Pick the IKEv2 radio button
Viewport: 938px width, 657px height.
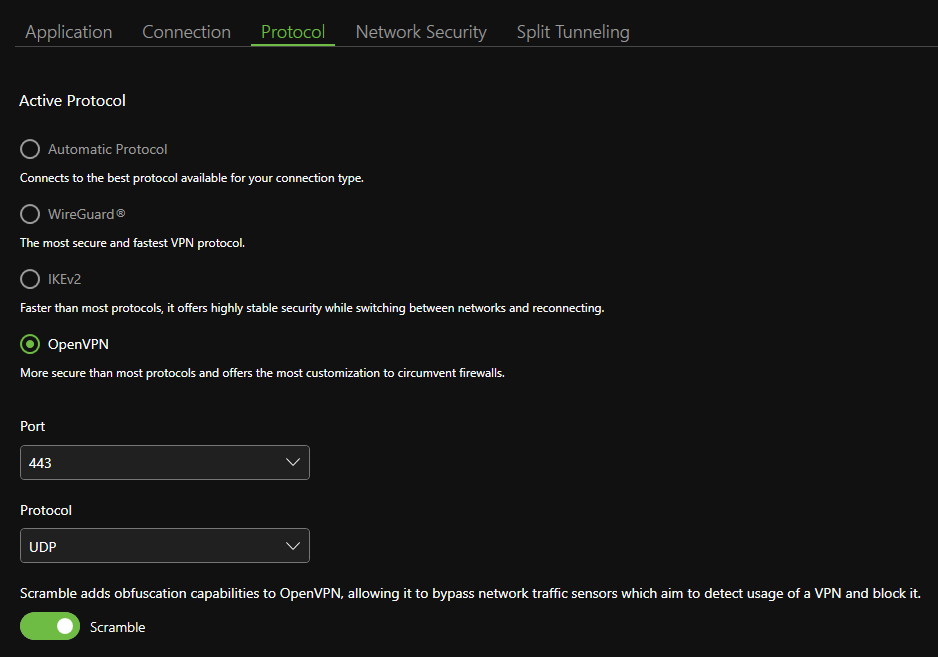coord(30,279)
